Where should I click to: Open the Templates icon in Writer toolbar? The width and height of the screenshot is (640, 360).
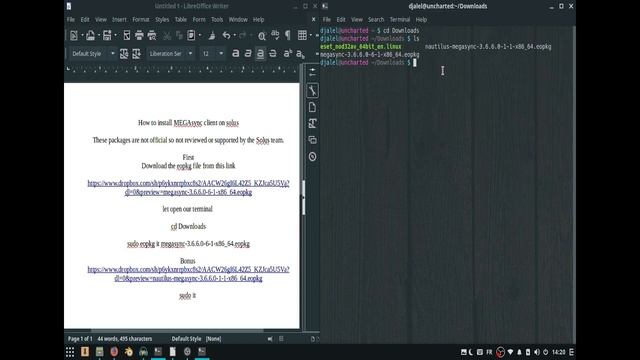coord(91,36)
